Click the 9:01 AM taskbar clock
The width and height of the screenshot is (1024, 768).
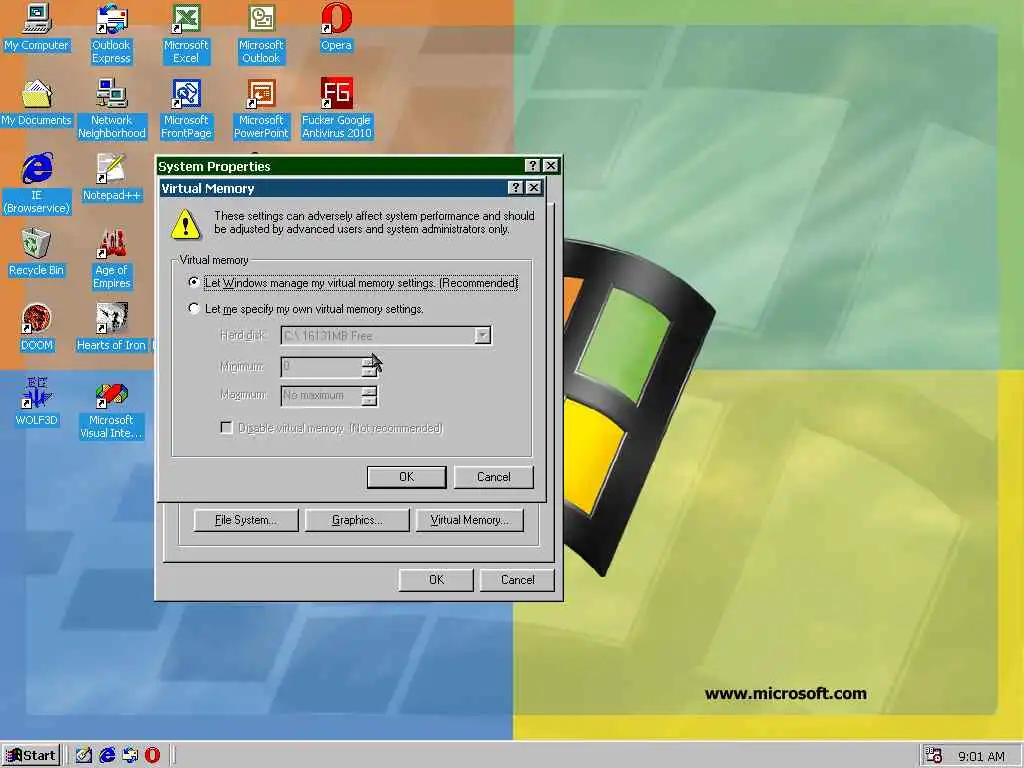[x=981, y=756]
